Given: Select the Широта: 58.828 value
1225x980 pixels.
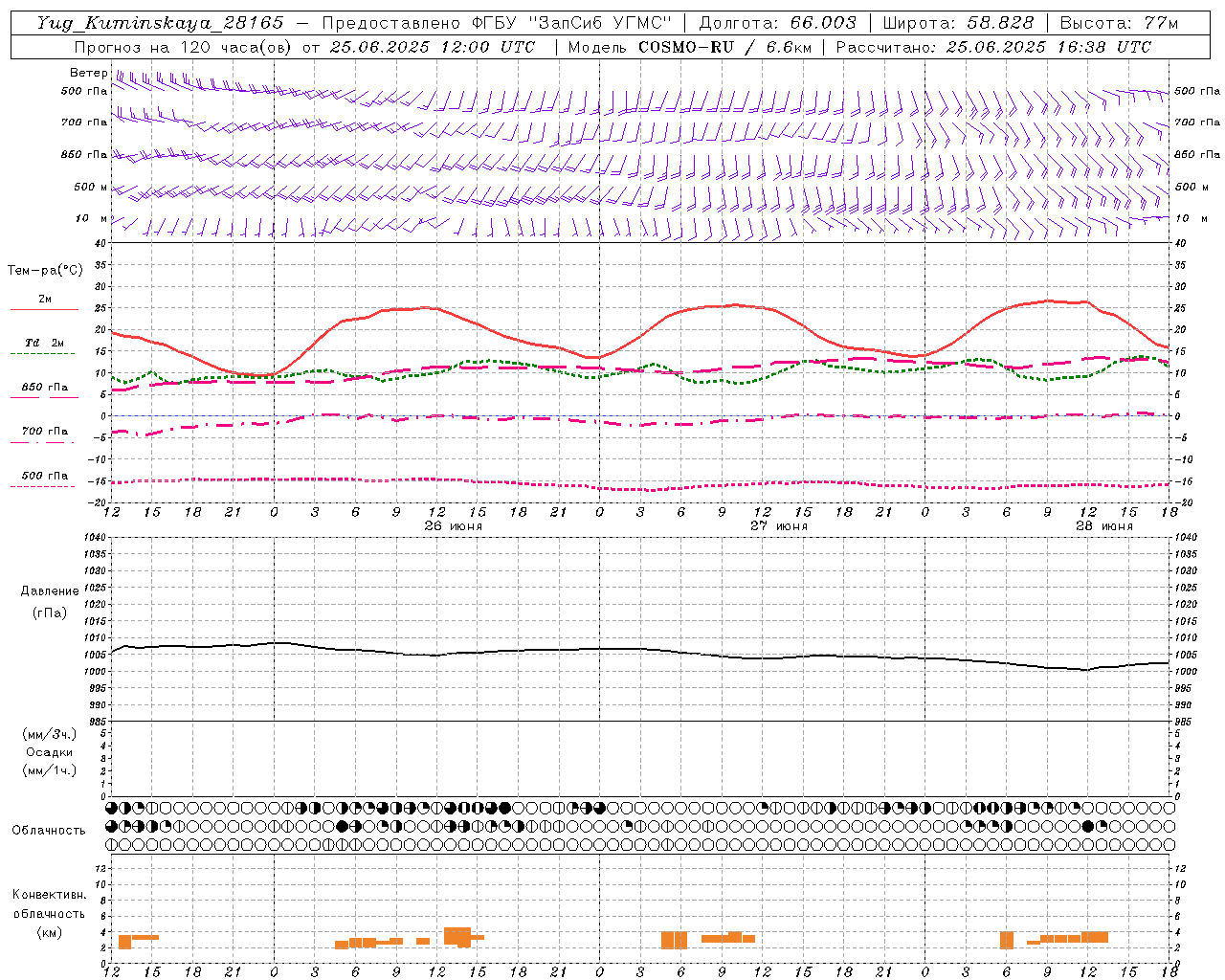Looking at the screenshot, I should pyautogui.click(x=958, y=23).
